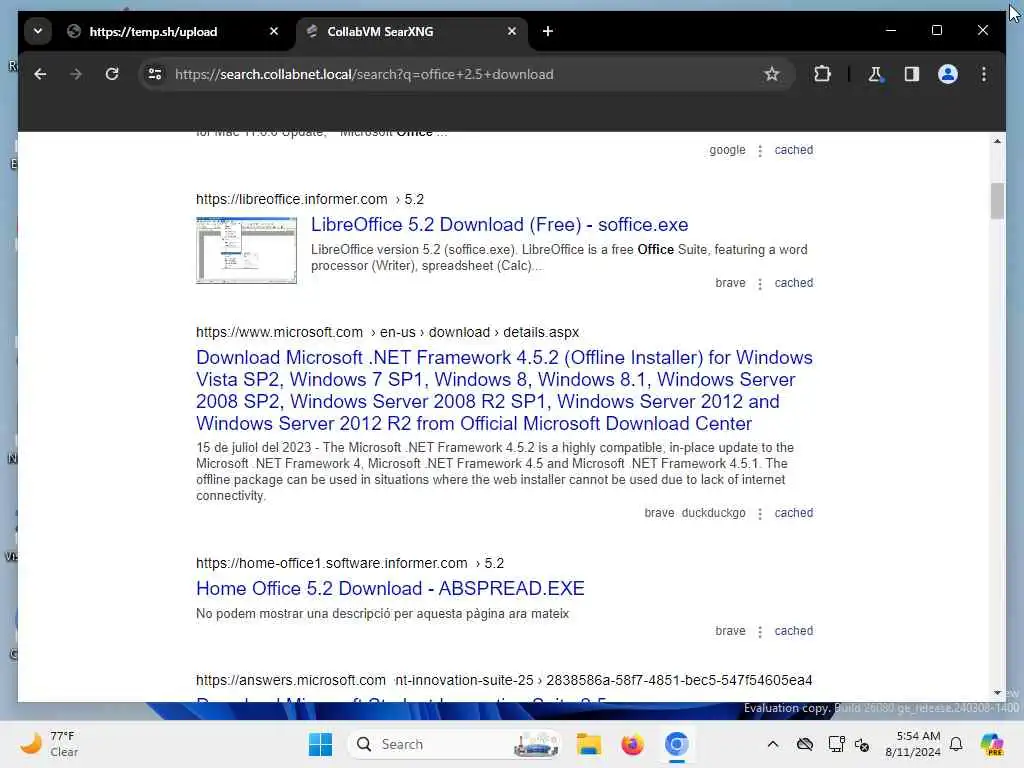Open Chrome Labs flask icon
Image resolution: width=1024 pixels, height=768 pixels.
coord(875,74)
